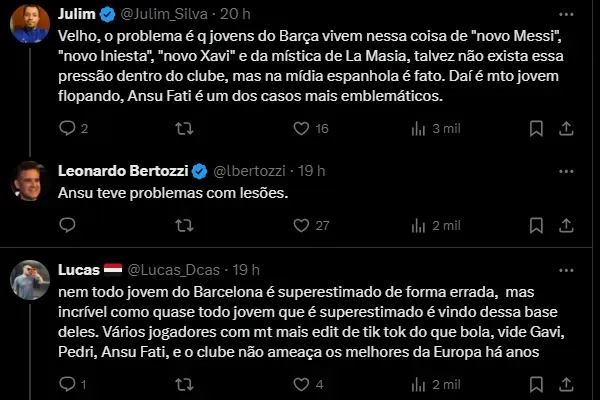The image size is (600, 400).
Task: Repost Lucas's tweet
Action: click(184, 384)
